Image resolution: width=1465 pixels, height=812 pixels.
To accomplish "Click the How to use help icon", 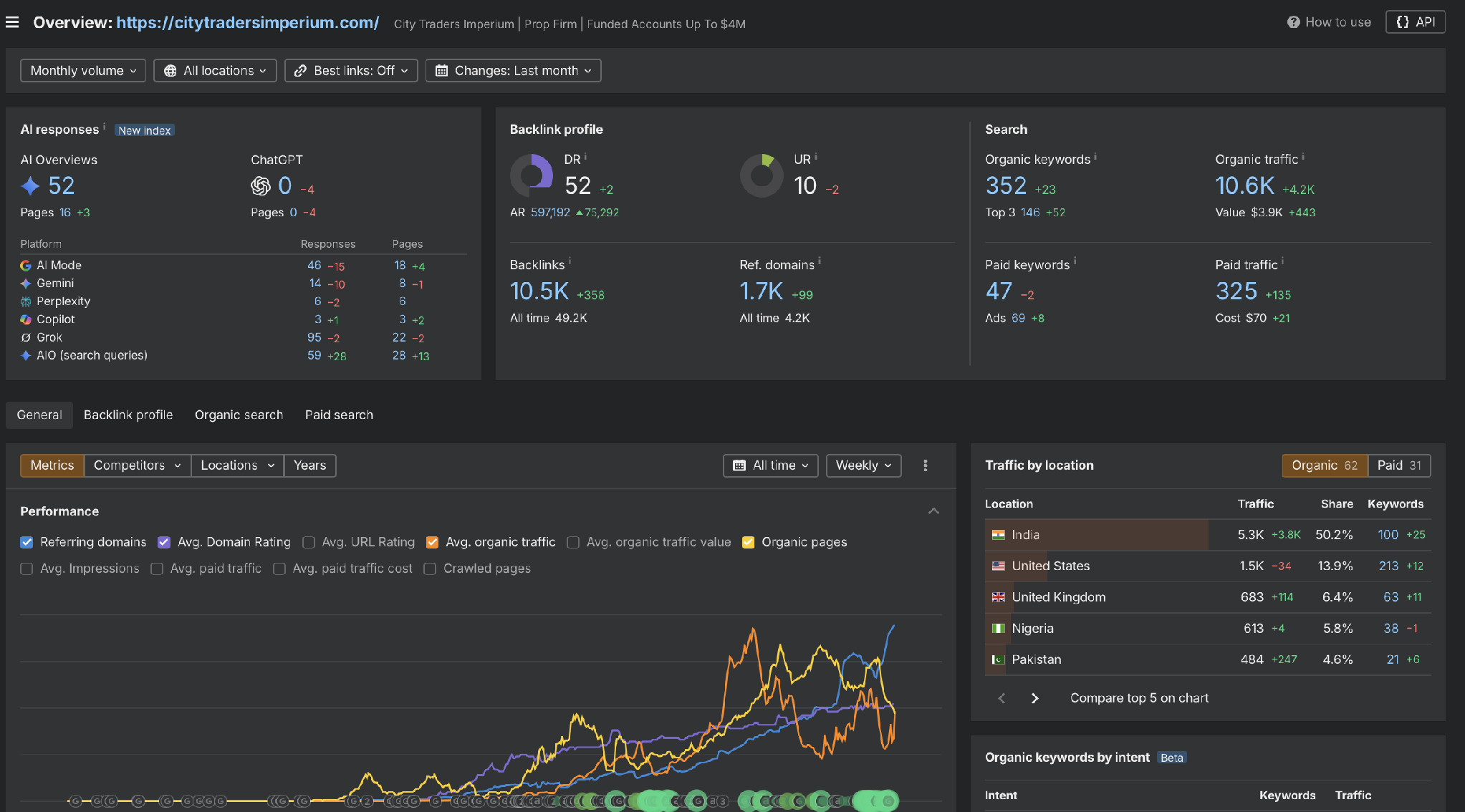I will 1293,22.
